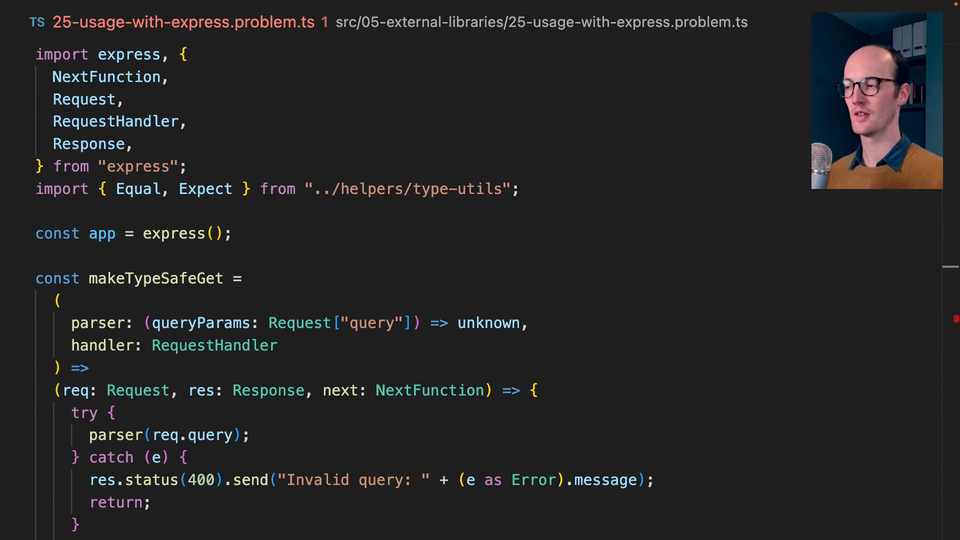This screenshot has width=960, height=540.
Task: Place cursor on the Equal import
Action: (138, 188)
